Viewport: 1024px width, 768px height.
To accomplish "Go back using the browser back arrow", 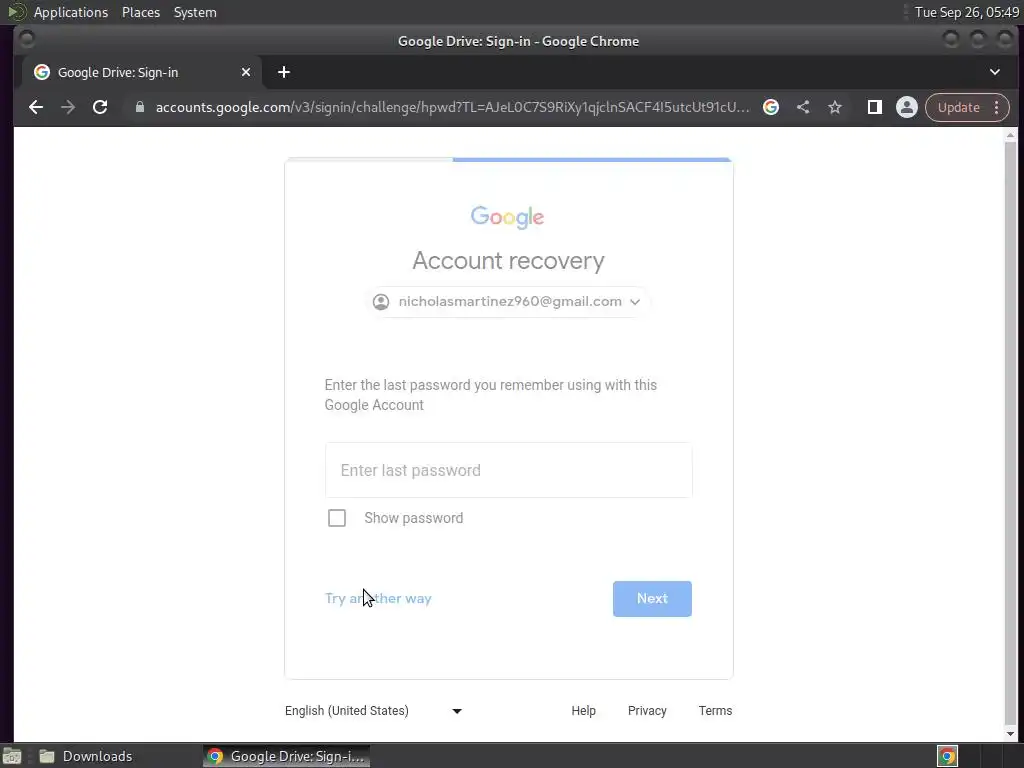I will point(36,107).
